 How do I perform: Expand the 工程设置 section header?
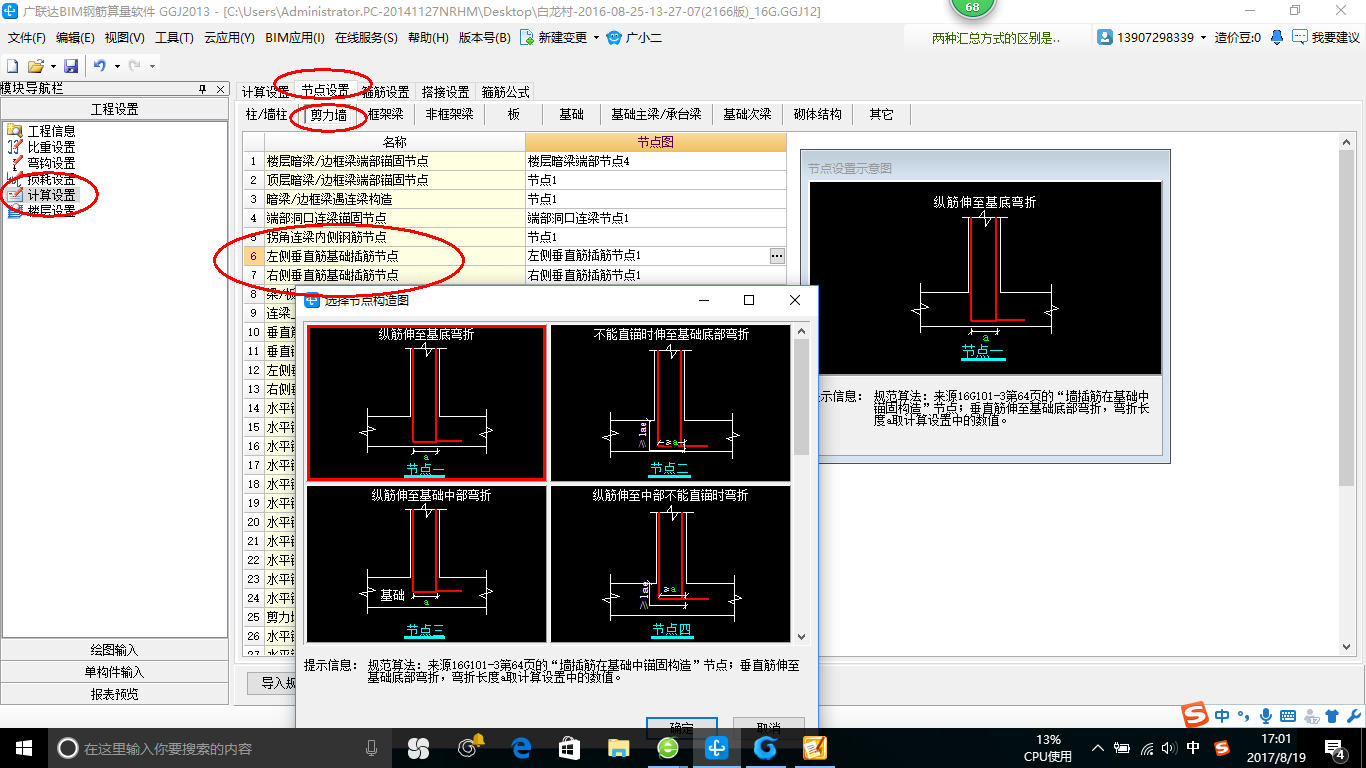pyautogui.click(x=114, y=109)
